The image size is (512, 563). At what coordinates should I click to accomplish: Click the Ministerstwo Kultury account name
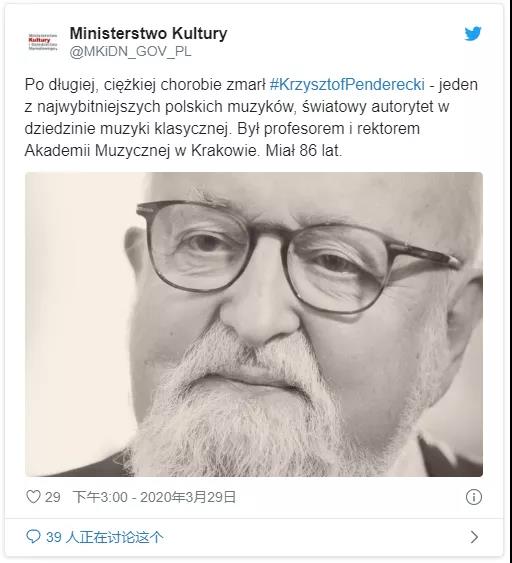(148, 33)
